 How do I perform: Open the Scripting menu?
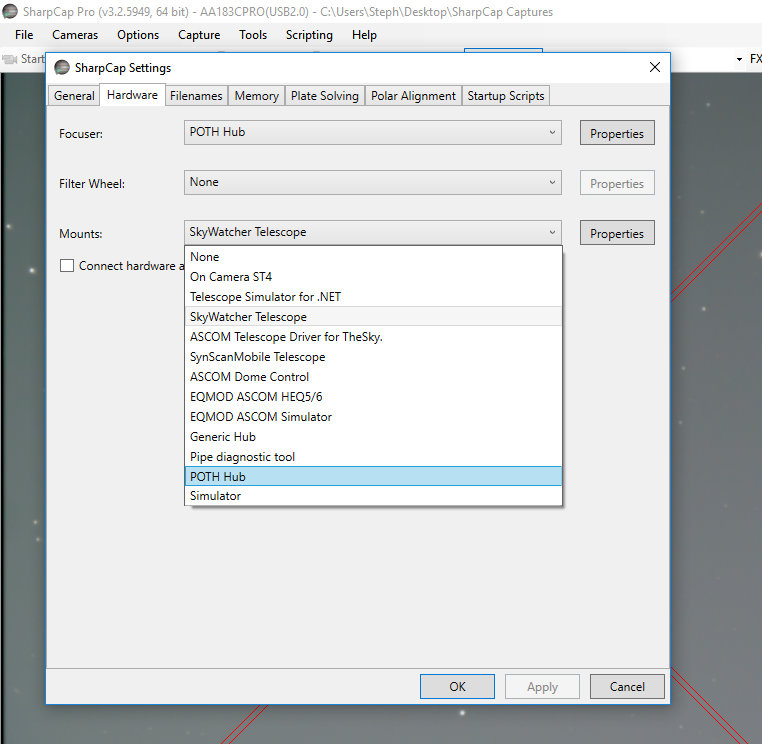pos(309,35)
